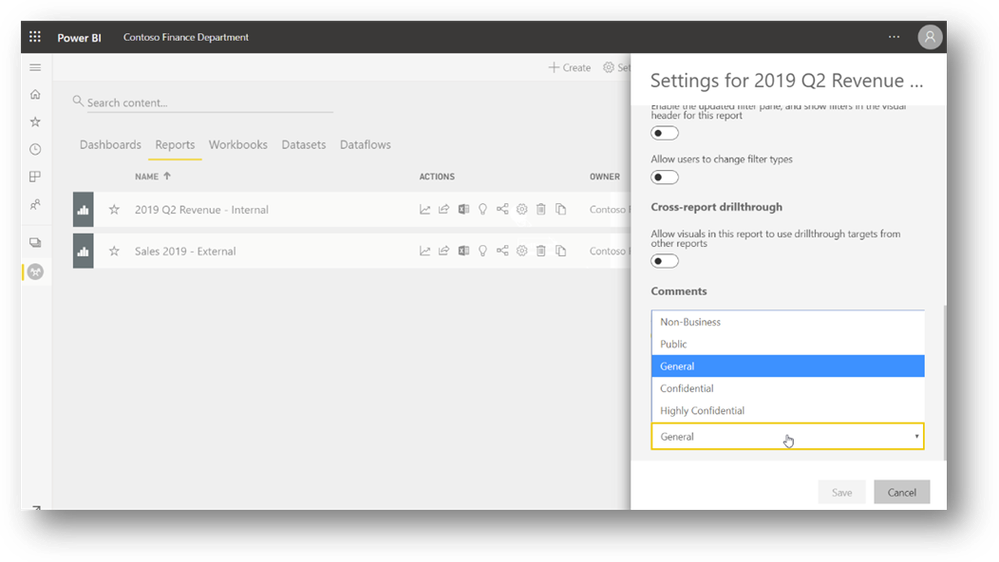Cancel the settings pane
999x562 pixels.
[x=902, y=493]
